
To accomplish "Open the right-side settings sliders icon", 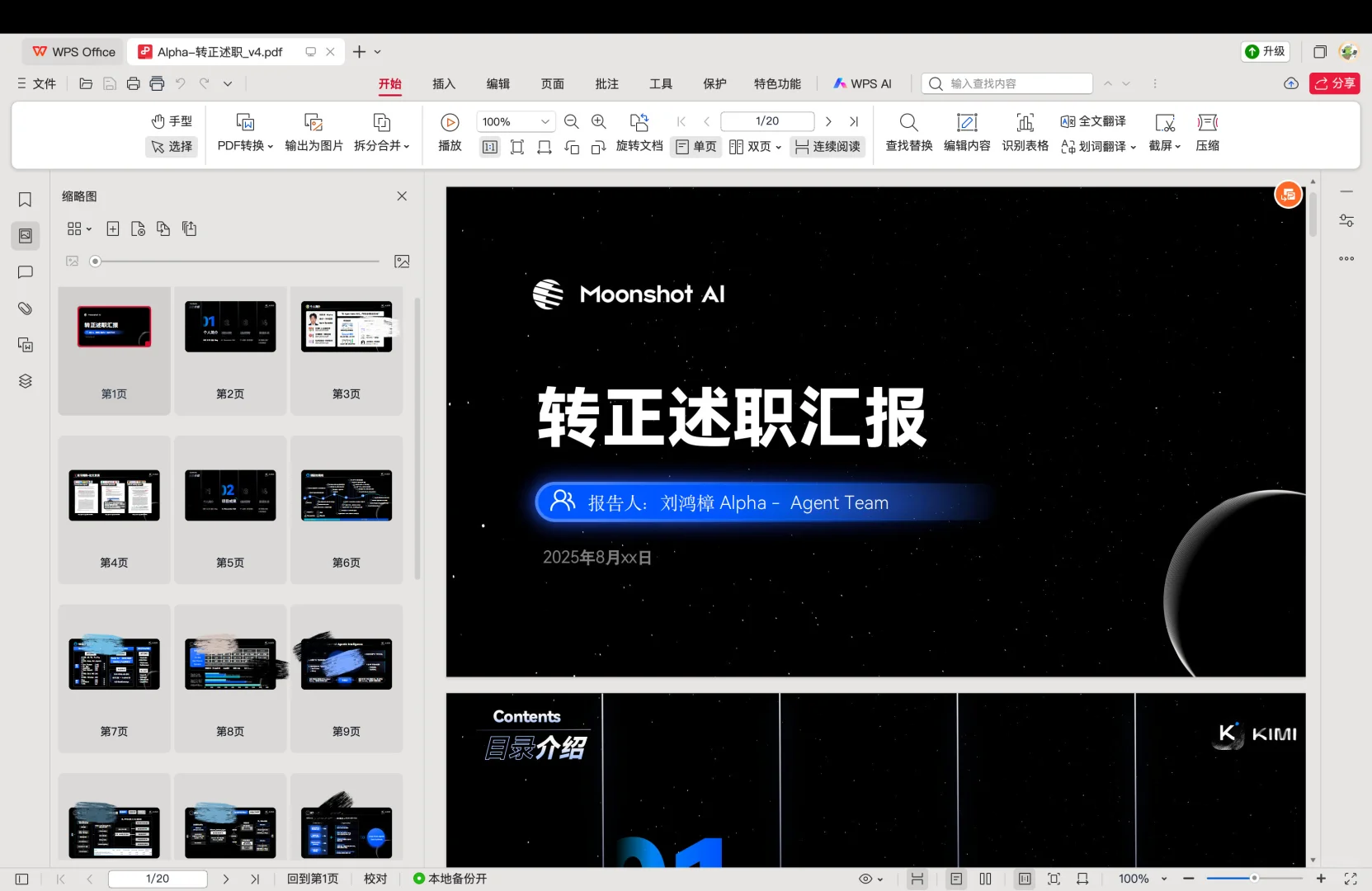I will click(x=1346, y=221).
